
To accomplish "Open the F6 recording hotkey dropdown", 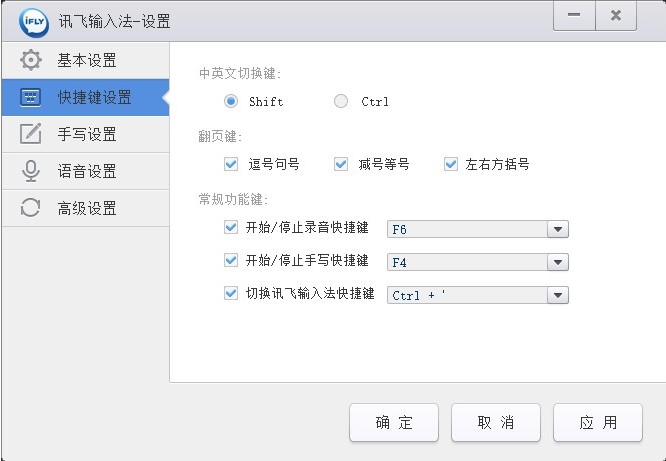I will coord(558,229).
